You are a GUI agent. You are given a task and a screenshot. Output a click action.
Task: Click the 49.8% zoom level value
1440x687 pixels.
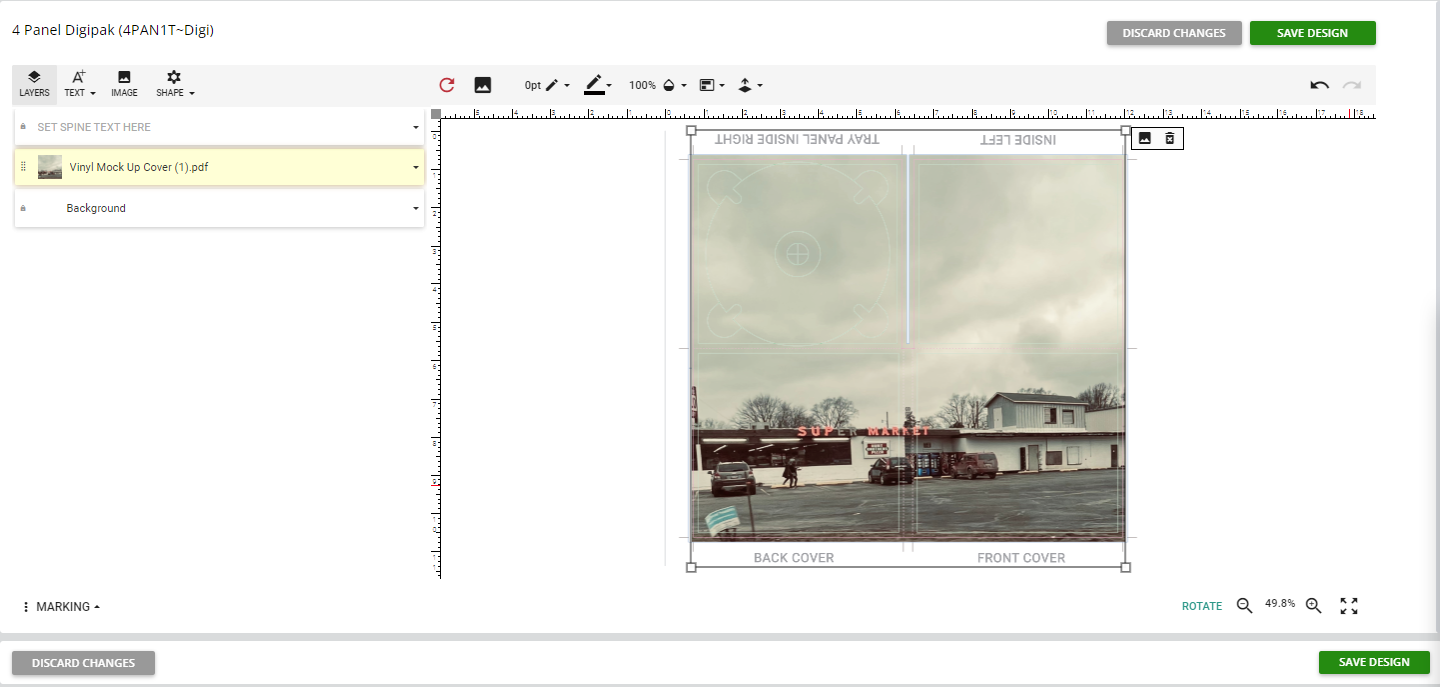coord(1280,604)
